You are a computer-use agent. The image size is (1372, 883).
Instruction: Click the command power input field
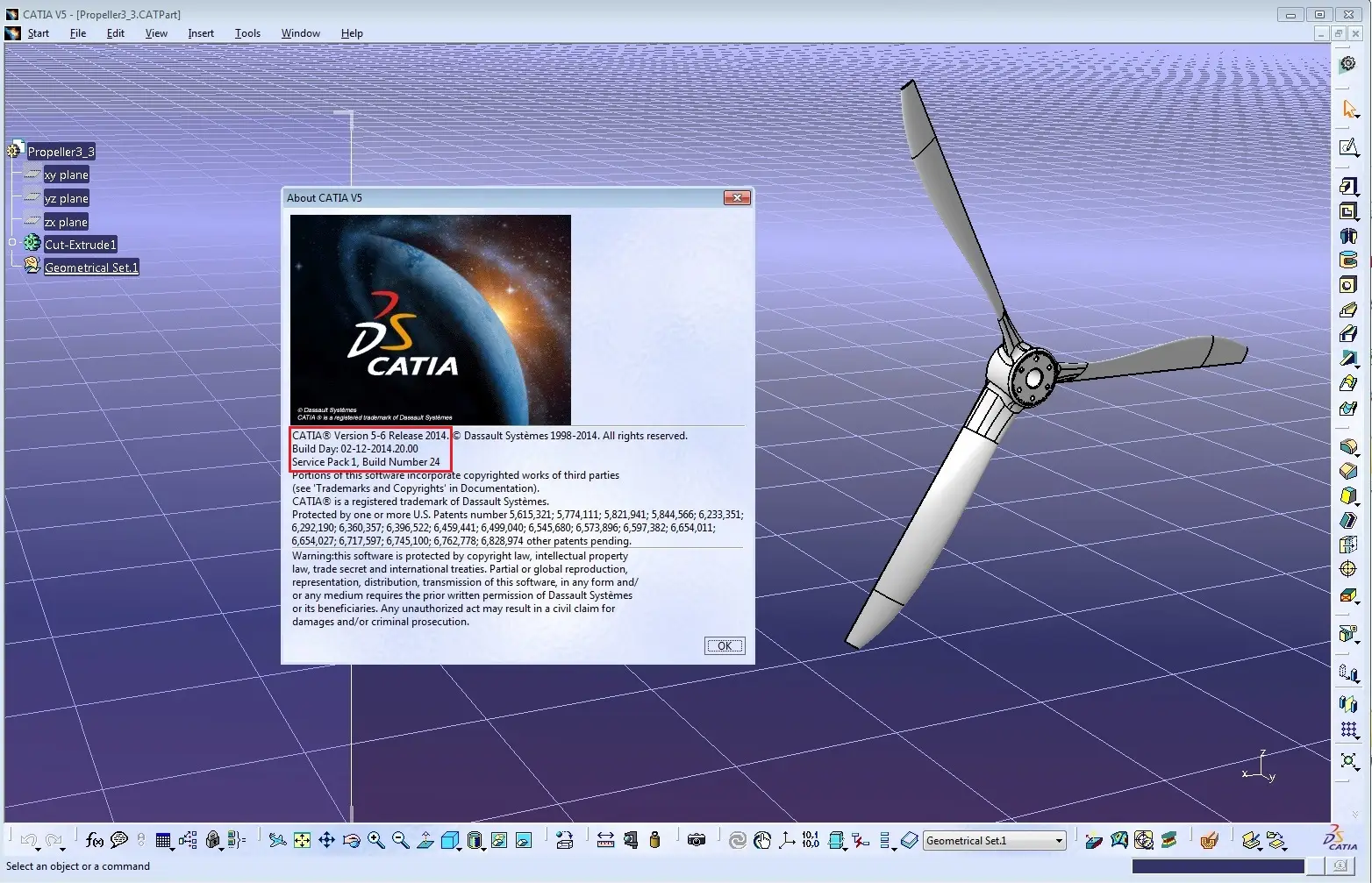(x=1218, y=866)
